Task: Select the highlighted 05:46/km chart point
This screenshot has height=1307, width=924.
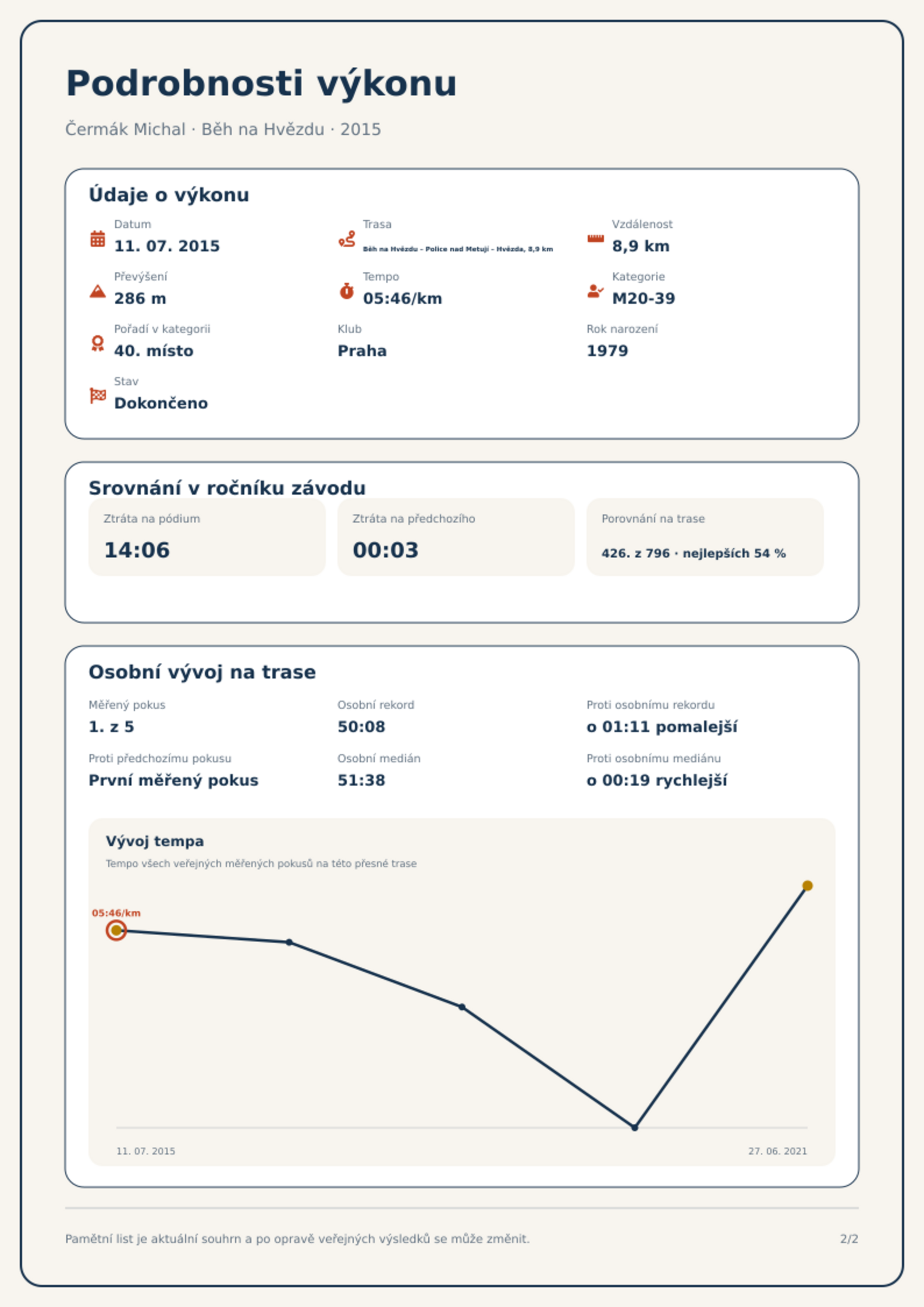Action: [116, 930]
